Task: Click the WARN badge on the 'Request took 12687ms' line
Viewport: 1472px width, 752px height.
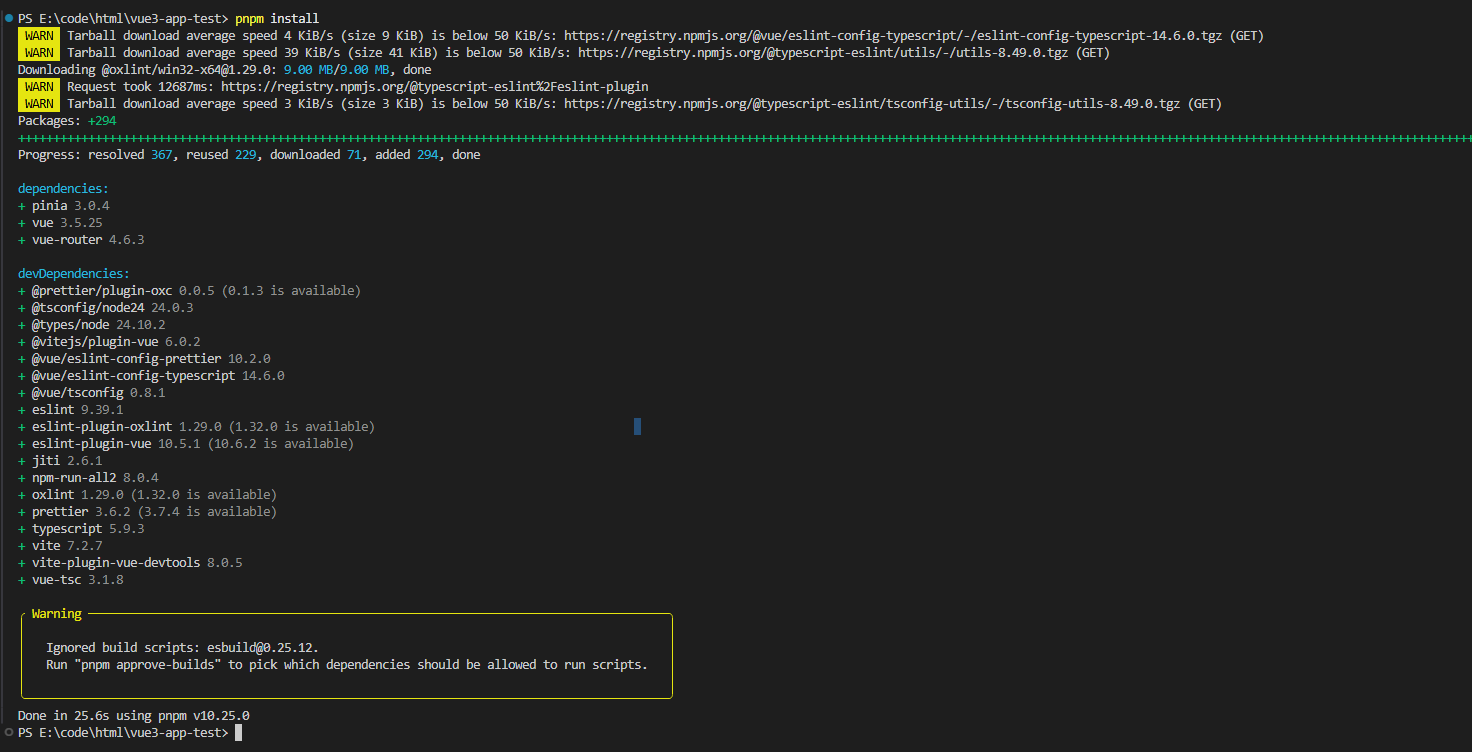Action: click(x=39, y=87)
